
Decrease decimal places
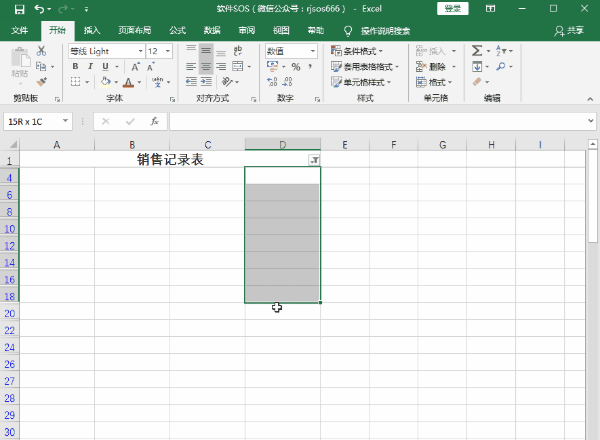coord(287,81)
